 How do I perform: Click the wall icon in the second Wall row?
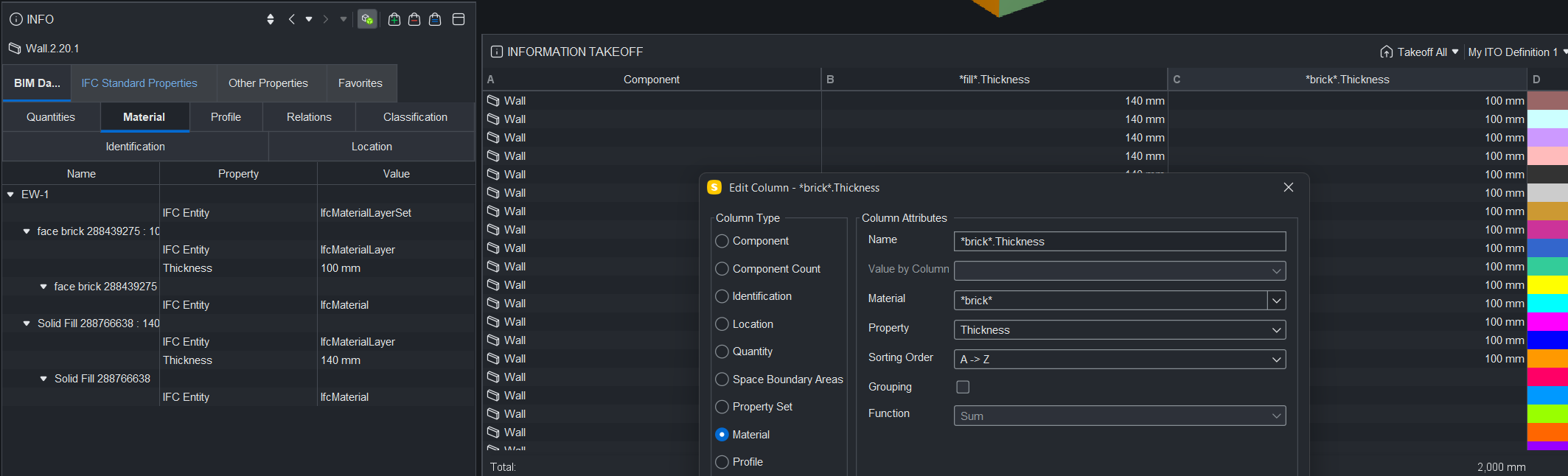point(493,119)
